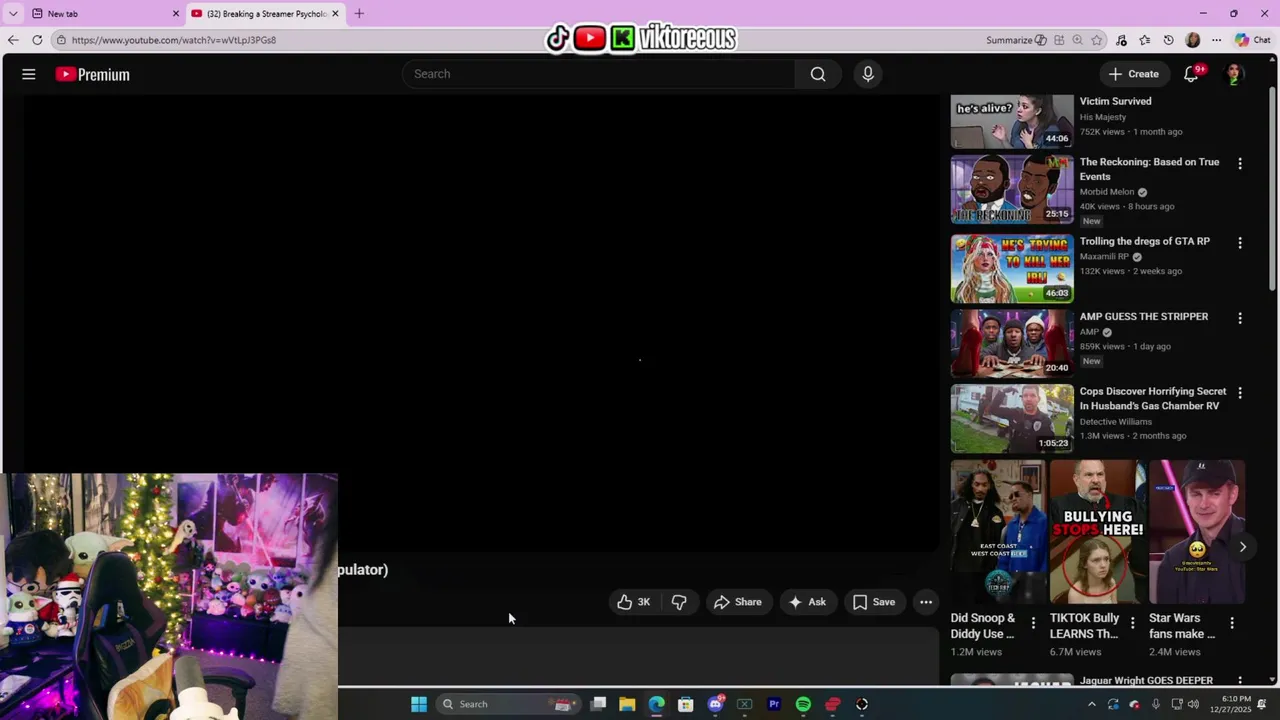Open 'Cops Discover Horrifying Secret' title link
Viewport: 1280px width, 720px height.
(1153, 399)
